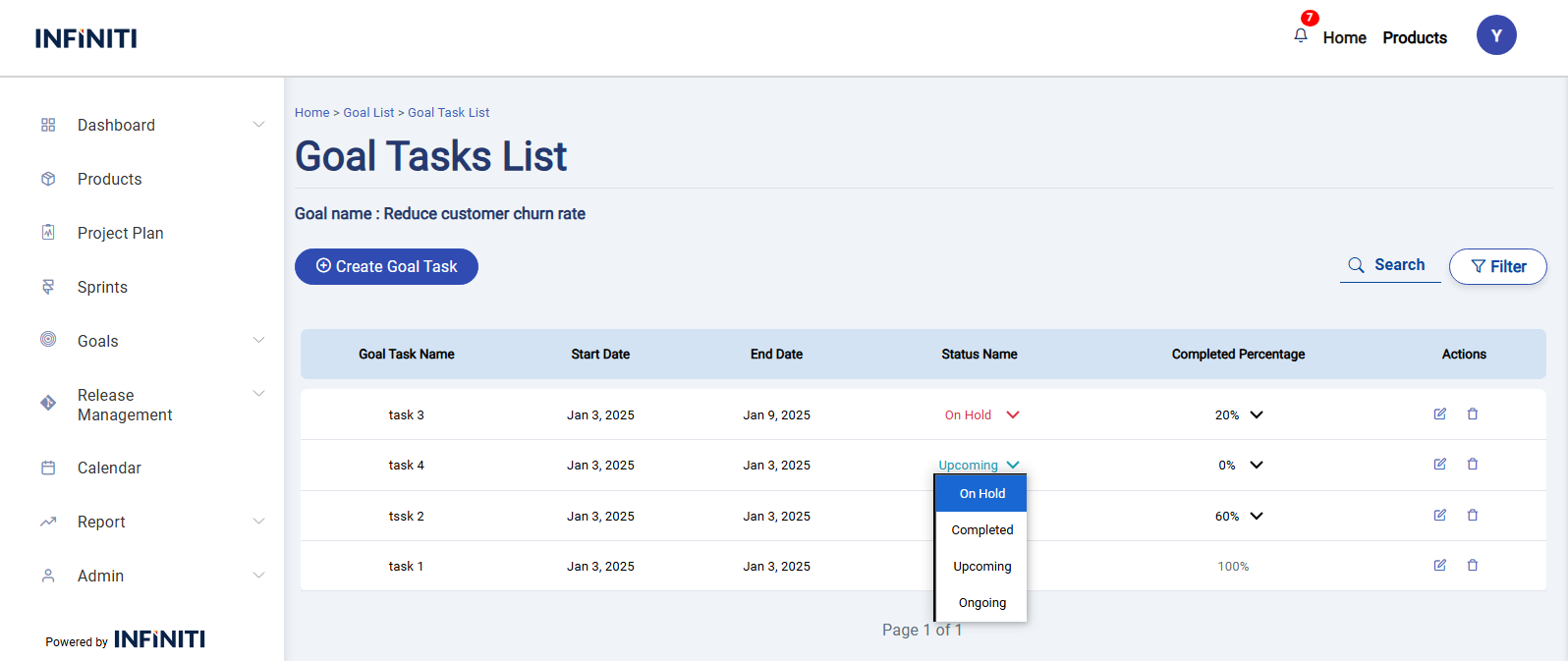Click the edit icon for task 3
The height and width of the screenshot is (661, 1568).
coord(1439,414)
